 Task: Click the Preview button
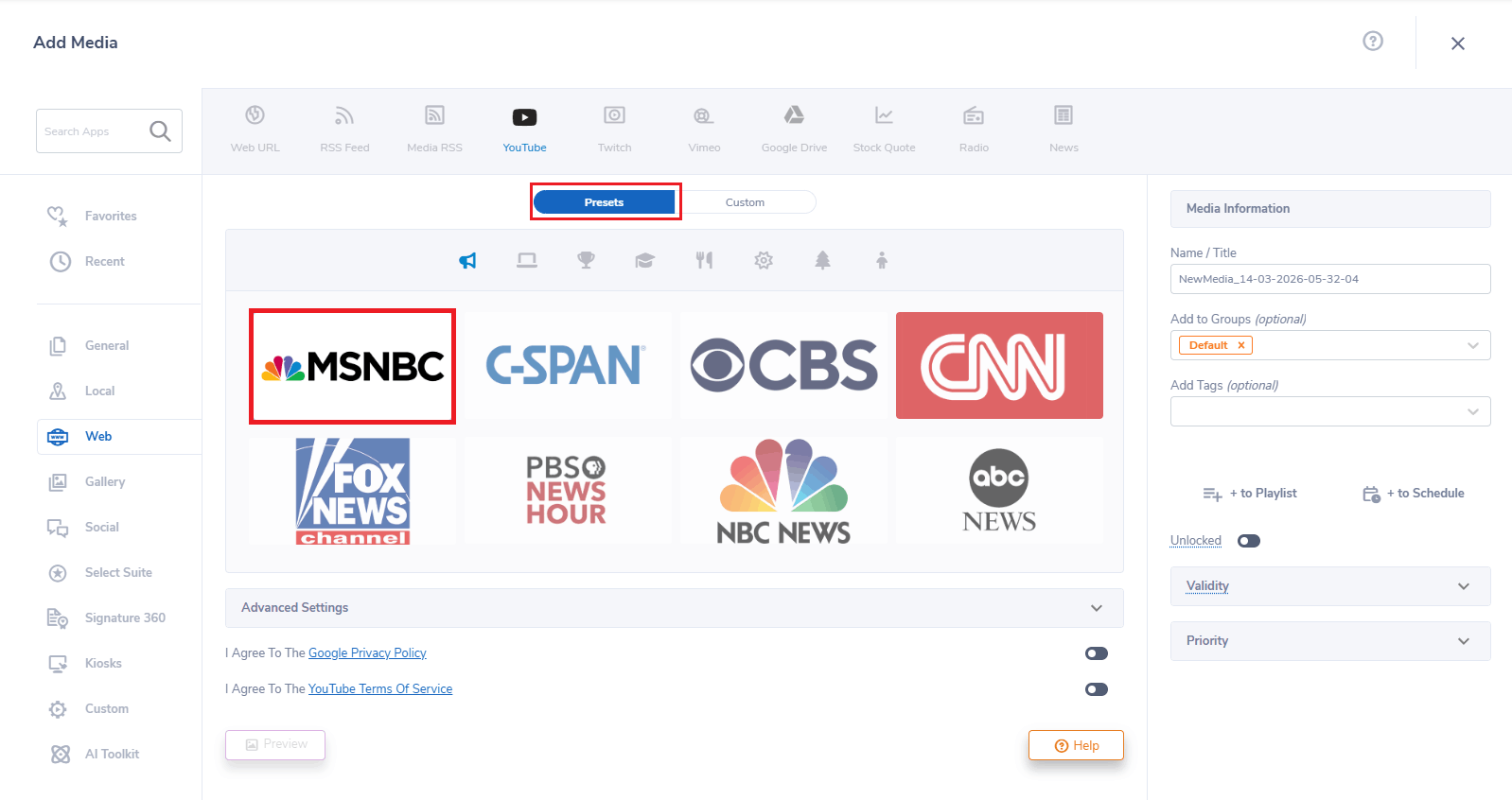click(x=275, y=744)
